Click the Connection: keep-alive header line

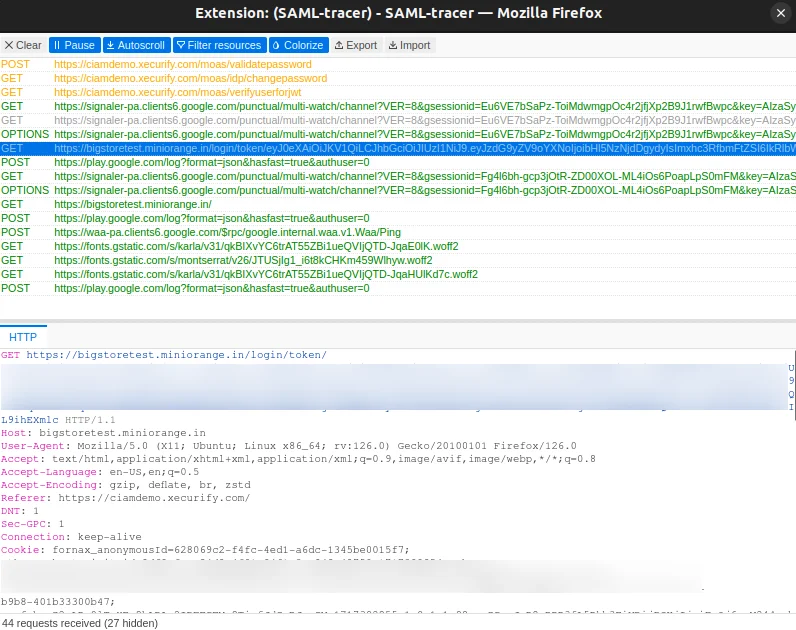[x=71, y=537]
